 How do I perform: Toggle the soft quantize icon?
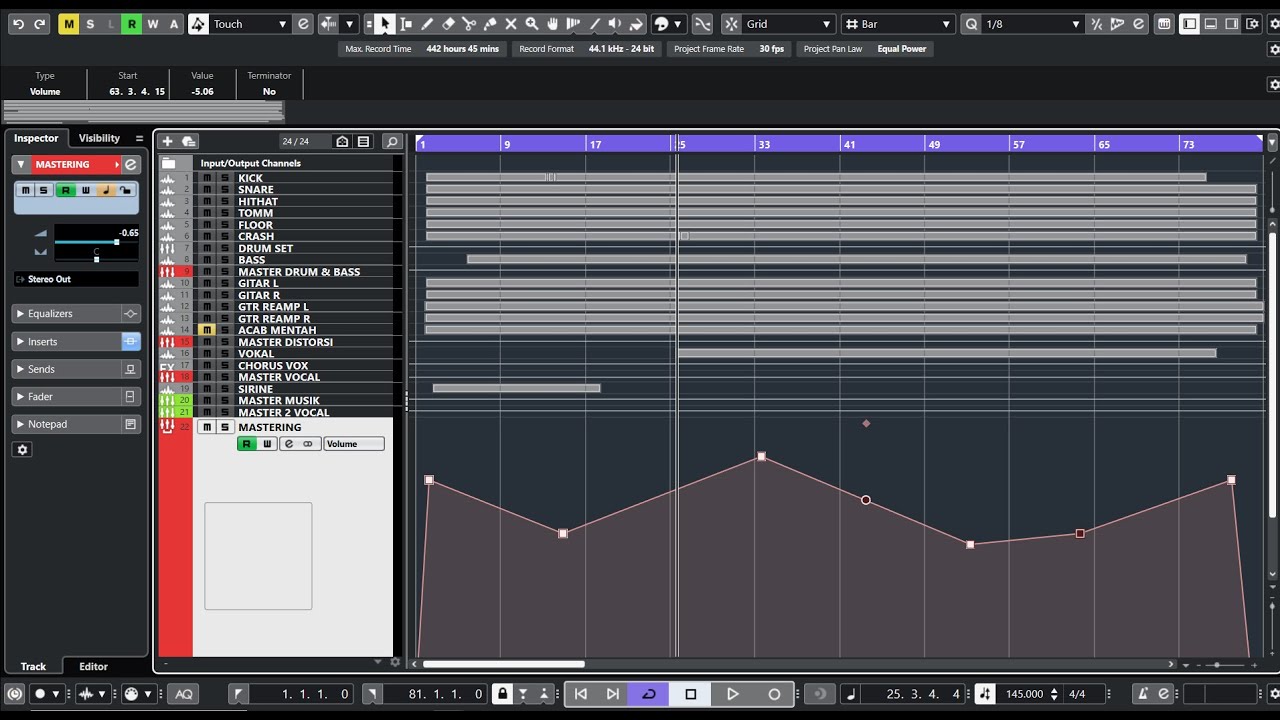(1097, 24)
